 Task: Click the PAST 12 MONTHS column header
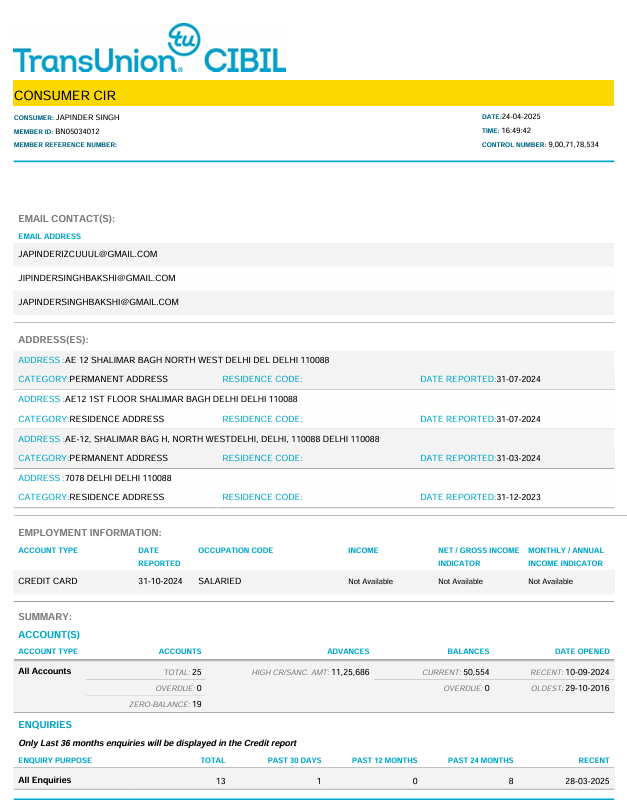point(385,760)
